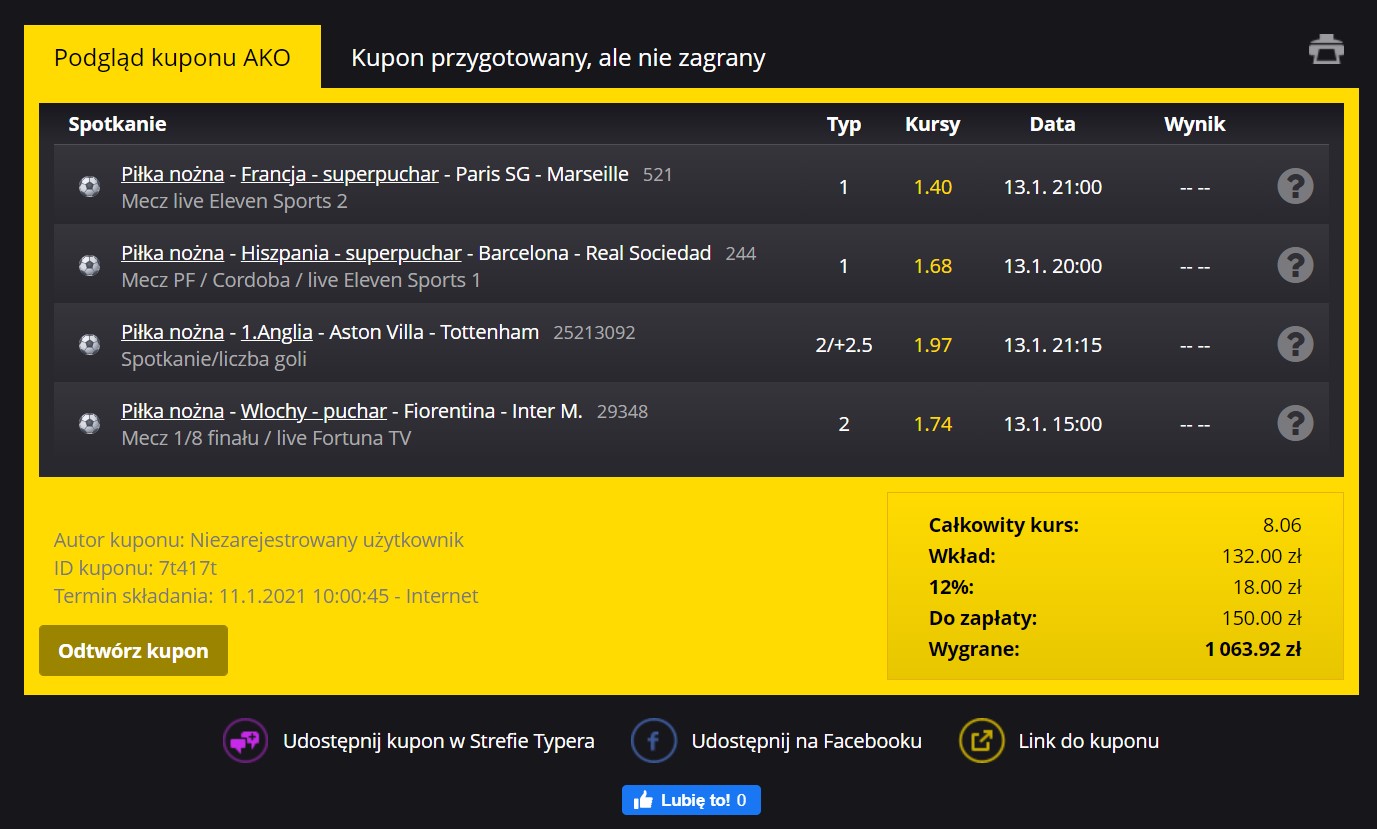
Task: Open 1.Anglia league link
Action: coord(277,332)
